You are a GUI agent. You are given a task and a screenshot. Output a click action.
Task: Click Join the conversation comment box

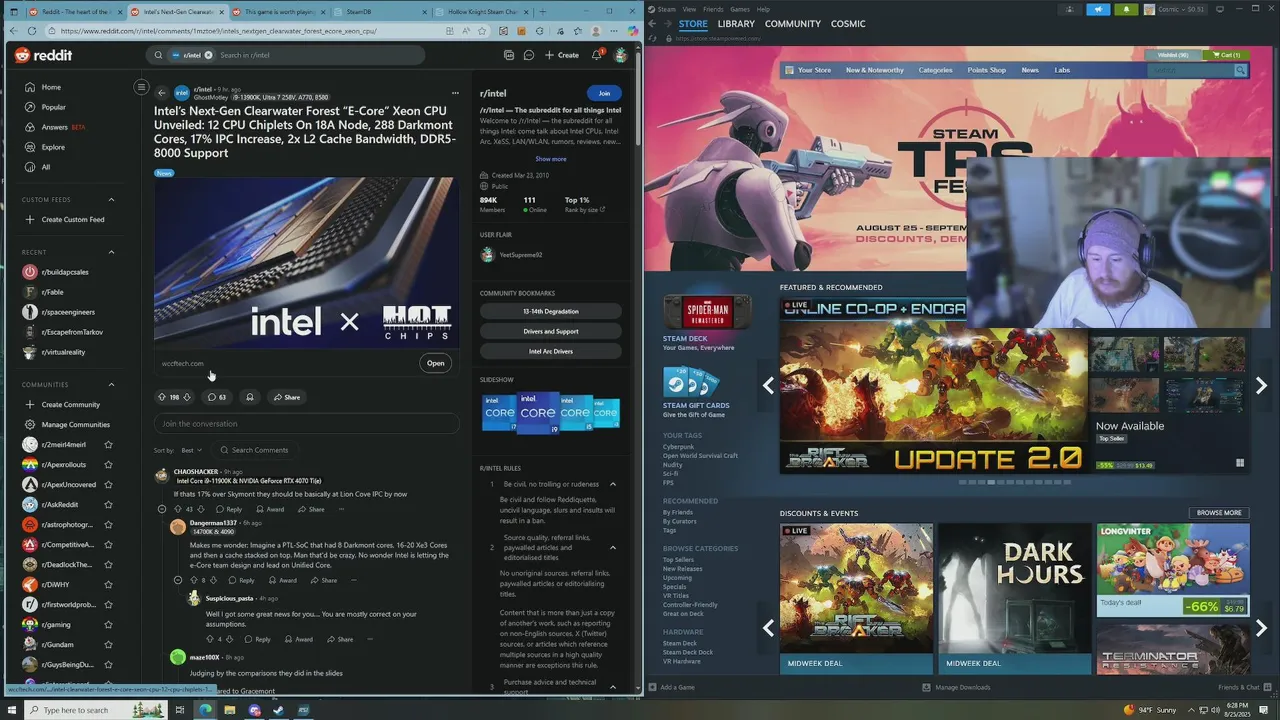click(307, 424)
